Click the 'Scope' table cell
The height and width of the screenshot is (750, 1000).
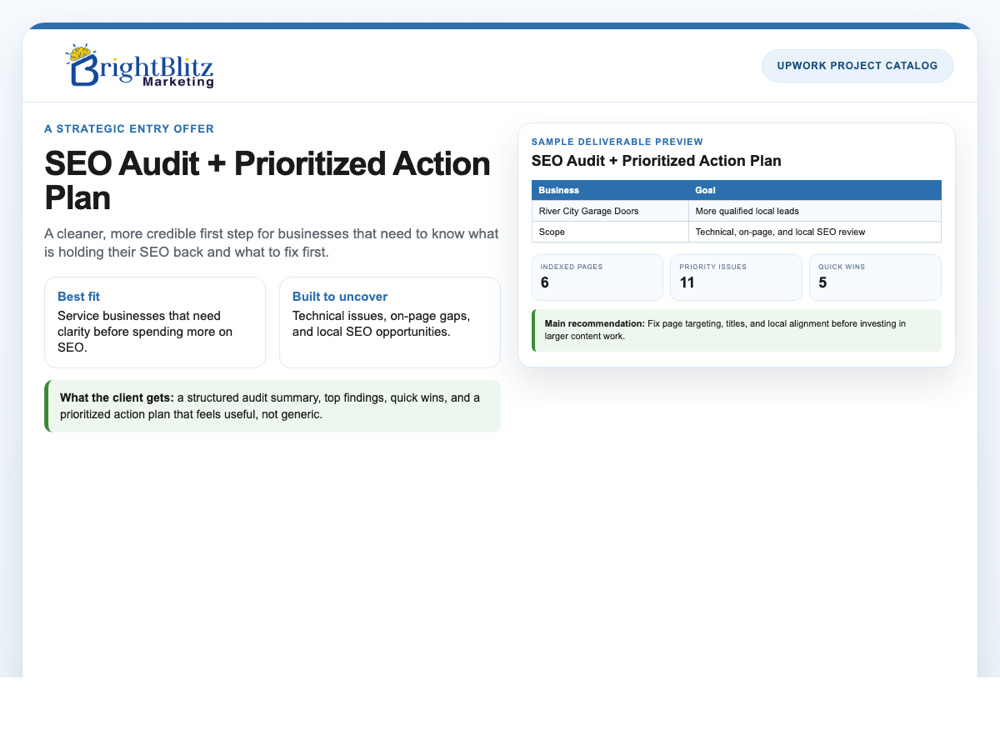(610, 232)
